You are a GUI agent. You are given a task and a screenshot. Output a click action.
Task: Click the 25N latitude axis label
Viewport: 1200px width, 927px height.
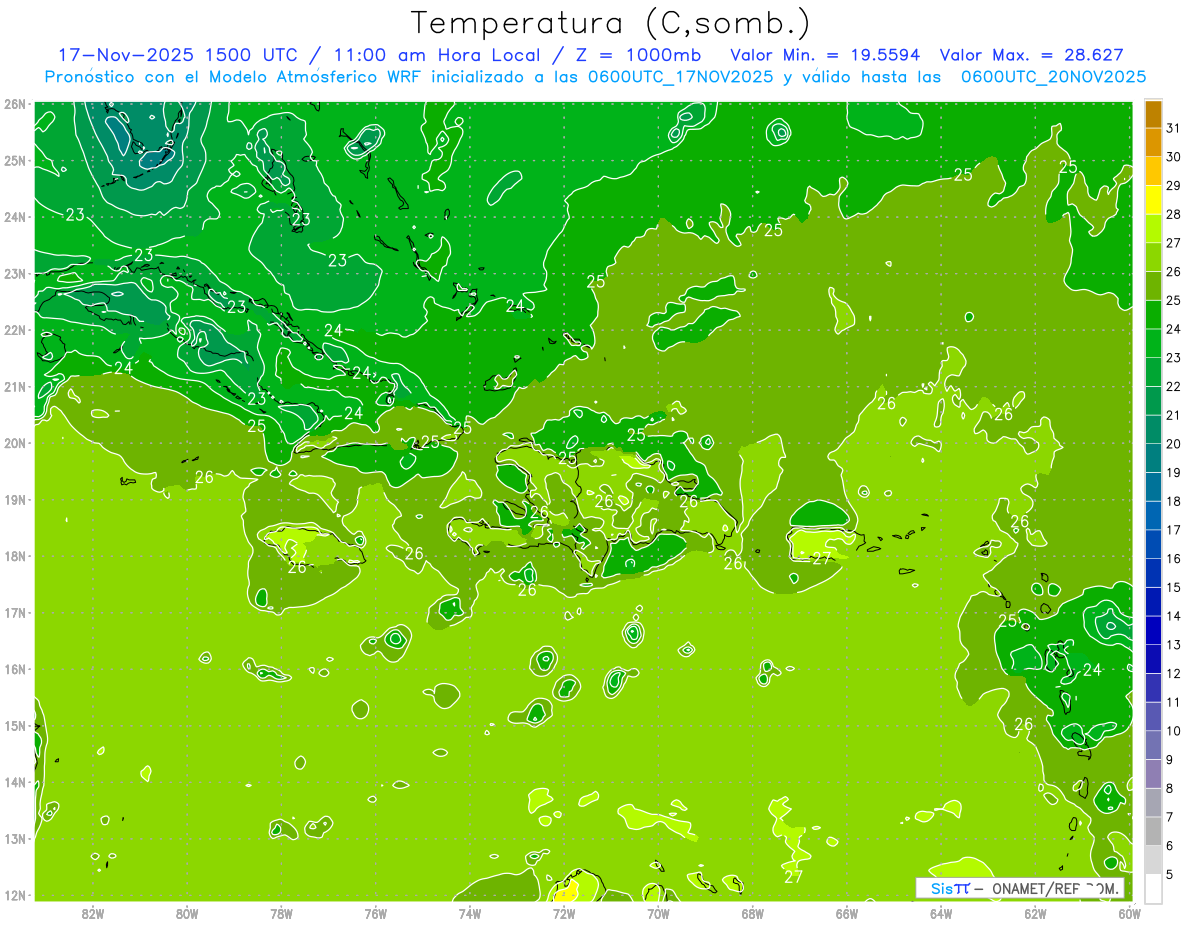[15, 161]
